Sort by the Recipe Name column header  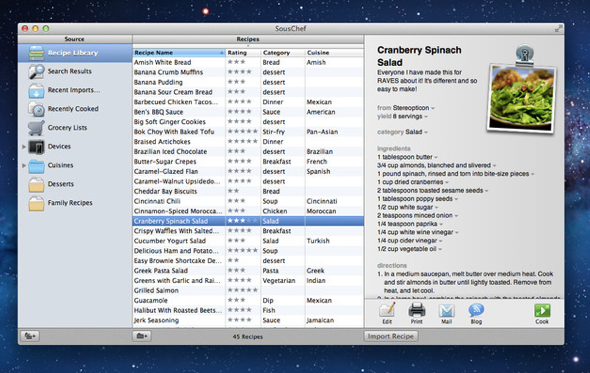click(179, 53)
